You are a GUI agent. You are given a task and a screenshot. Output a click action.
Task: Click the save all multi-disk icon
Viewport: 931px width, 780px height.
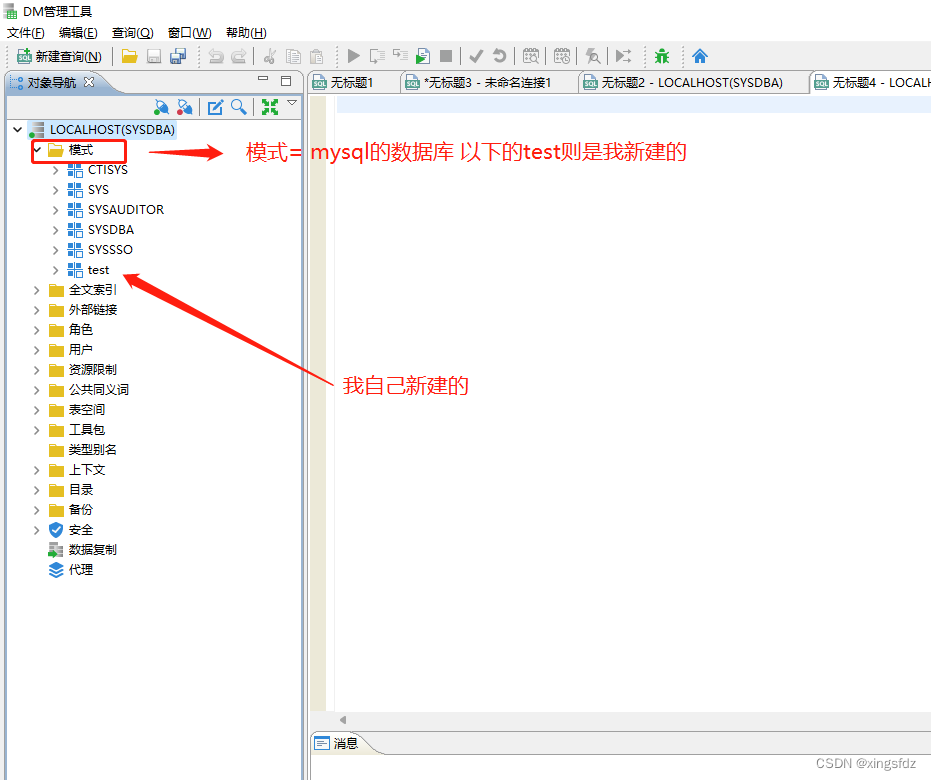tap(178, 56)
